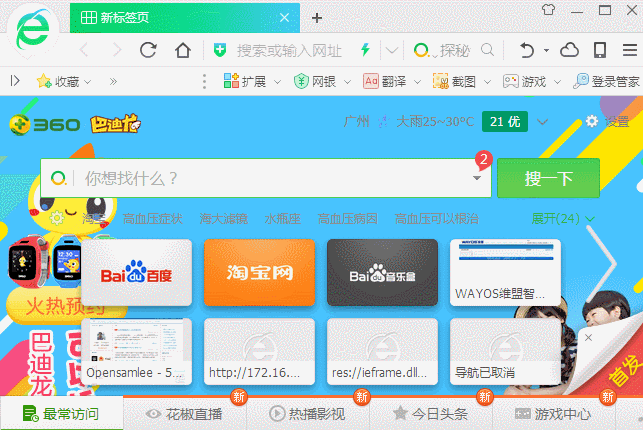Expand the weather details chevron
The image size is (643, 430).
(x=543, y=122)
